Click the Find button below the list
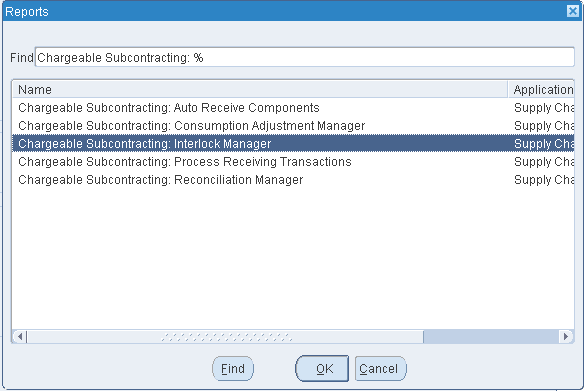The width and height of the screenshot is (585, 391). (x=233, y=369)
